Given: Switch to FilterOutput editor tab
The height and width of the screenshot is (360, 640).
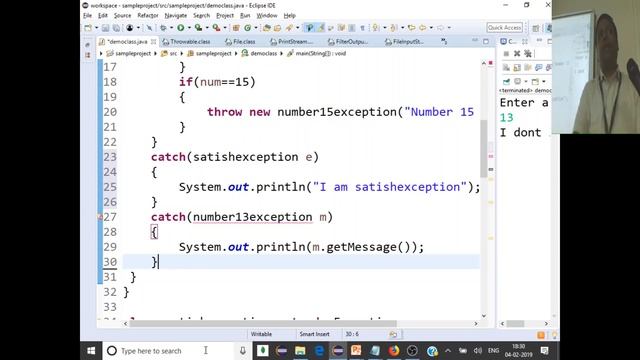Looking at the screenshot, I should 348,41.
